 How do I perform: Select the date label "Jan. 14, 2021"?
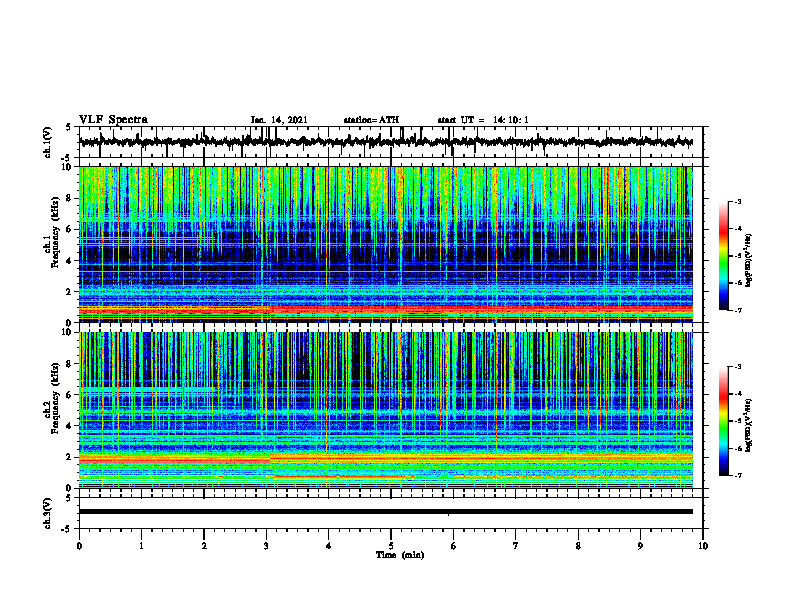(279, 120)
